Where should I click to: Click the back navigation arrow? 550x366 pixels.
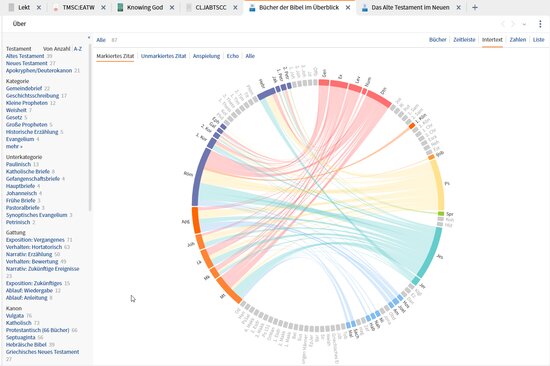pyautogui.click(x=503, y=24)
